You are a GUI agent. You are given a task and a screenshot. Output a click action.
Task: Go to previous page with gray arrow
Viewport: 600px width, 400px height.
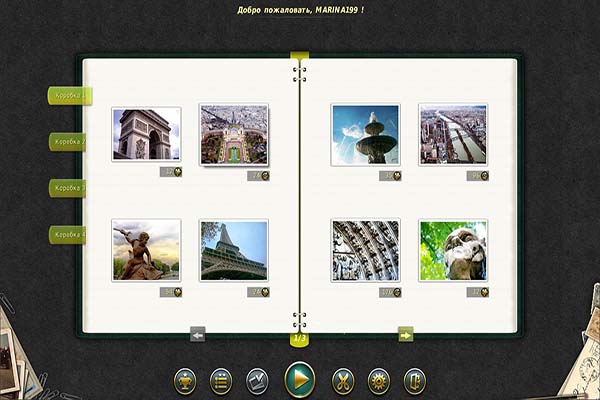click(198, 335)
